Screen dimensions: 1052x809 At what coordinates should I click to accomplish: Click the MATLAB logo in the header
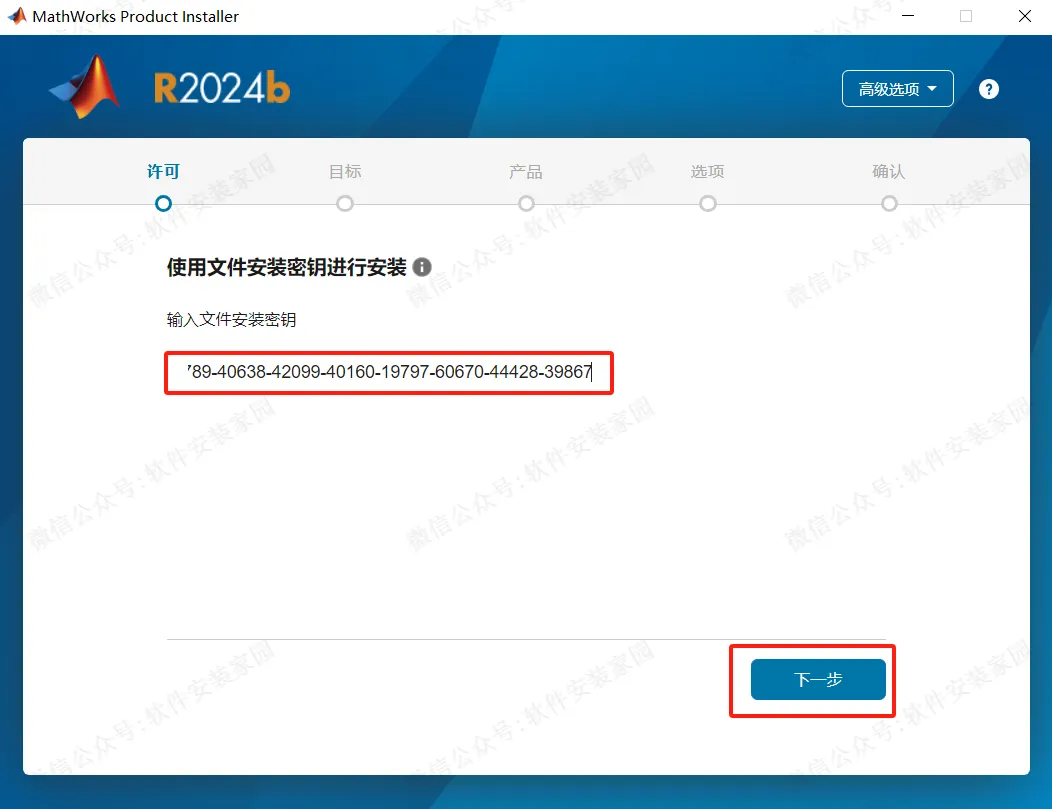pos(85,87)
